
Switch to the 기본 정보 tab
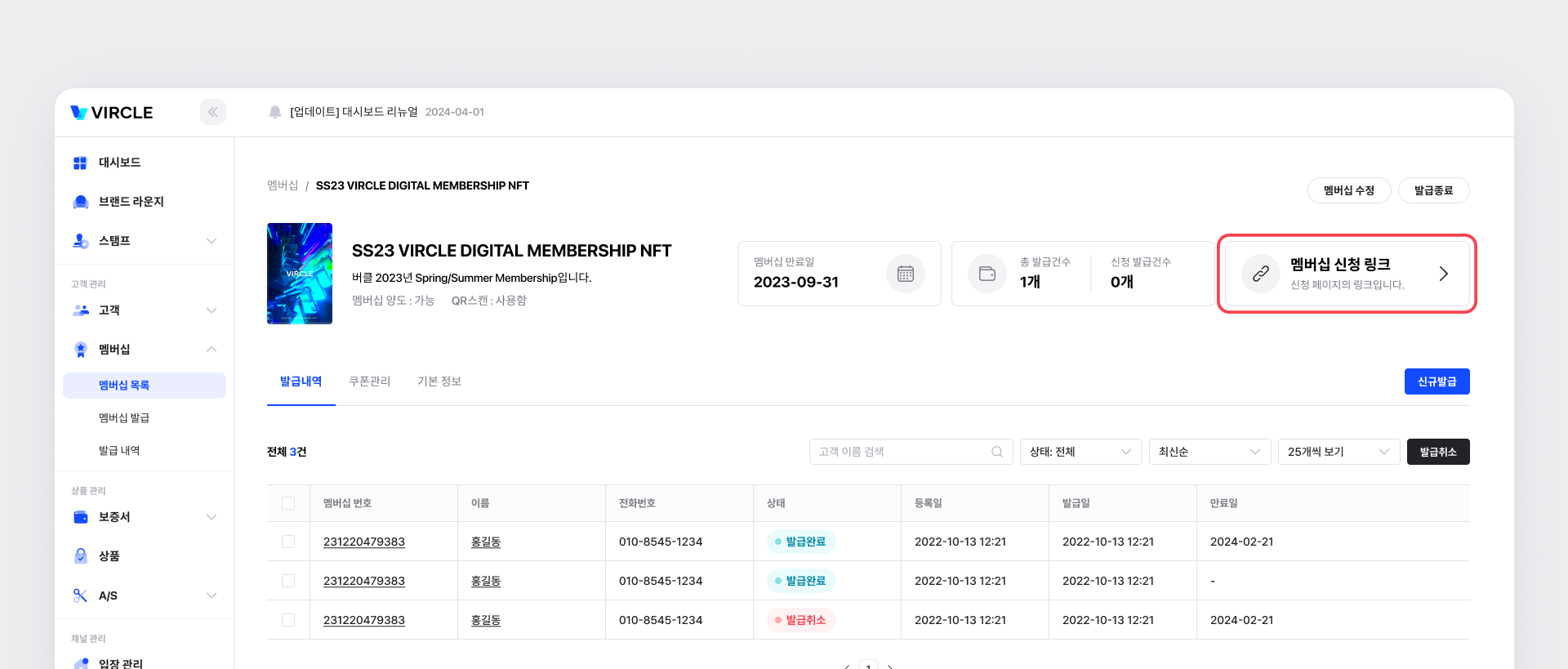click(439, 381)
